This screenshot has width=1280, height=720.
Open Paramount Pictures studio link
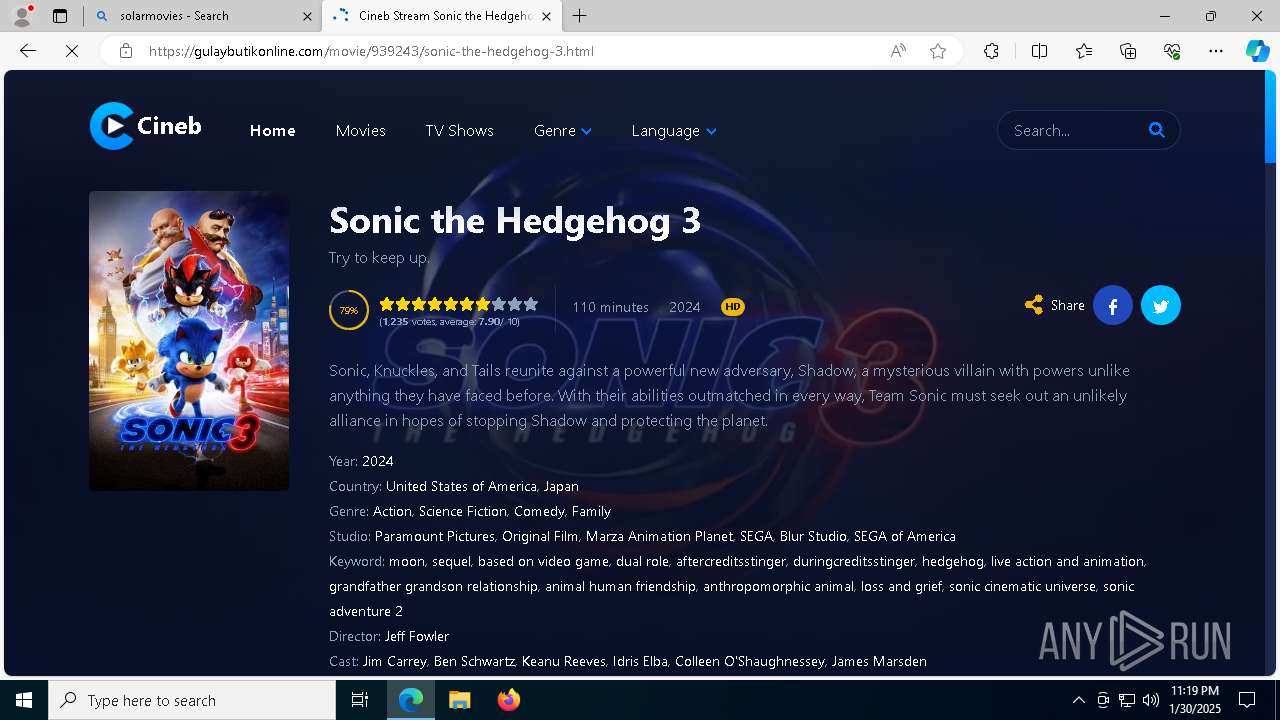pos(435,536)
